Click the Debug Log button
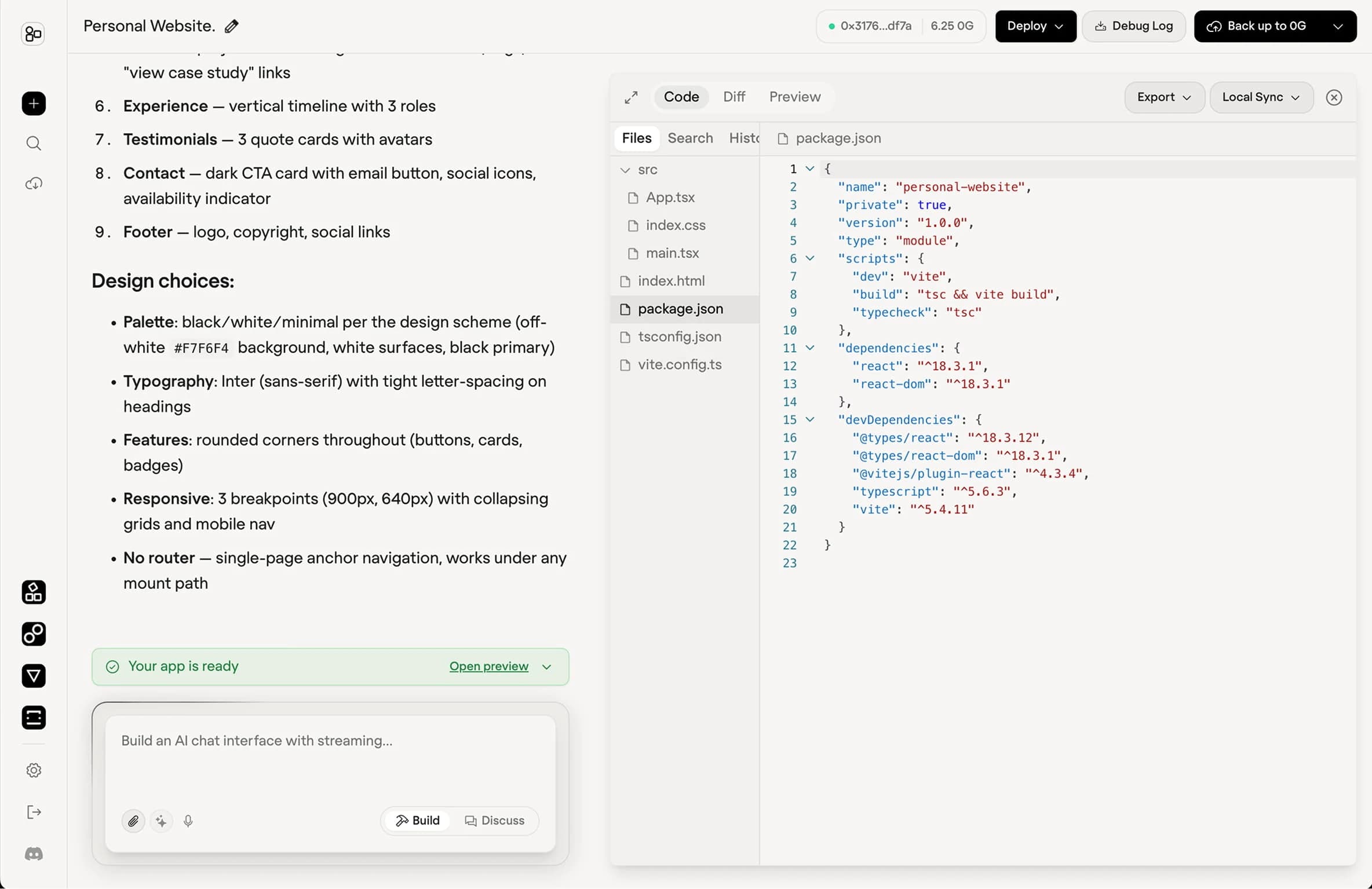This screenshot has height=889, width=1372. 1133,26
